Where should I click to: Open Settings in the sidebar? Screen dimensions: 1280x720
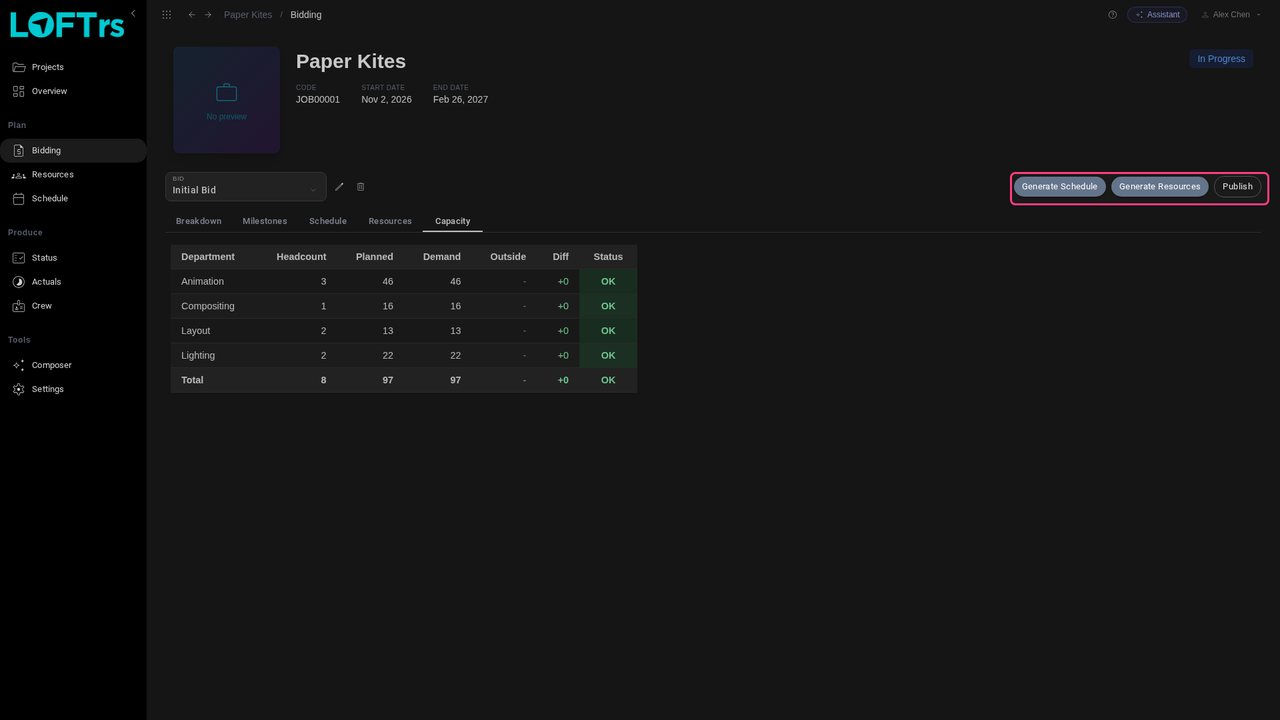click(x=73, y=389)
